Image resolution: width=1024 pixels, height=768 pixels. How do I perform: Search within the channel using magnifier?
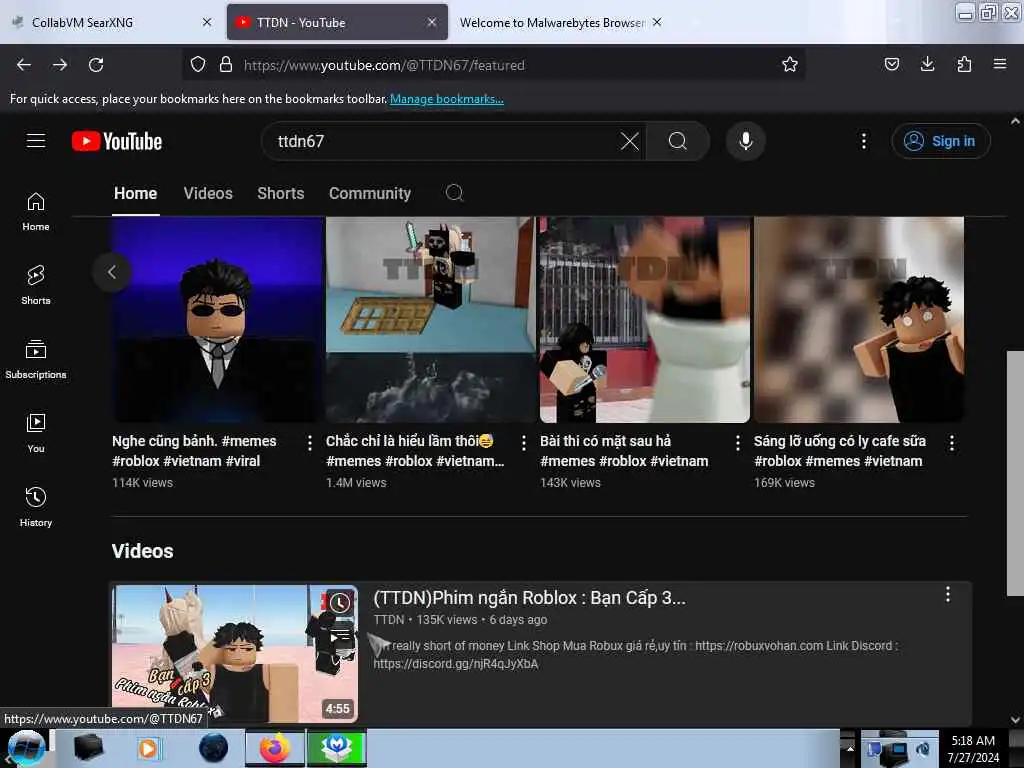click(x=455, y=193)
